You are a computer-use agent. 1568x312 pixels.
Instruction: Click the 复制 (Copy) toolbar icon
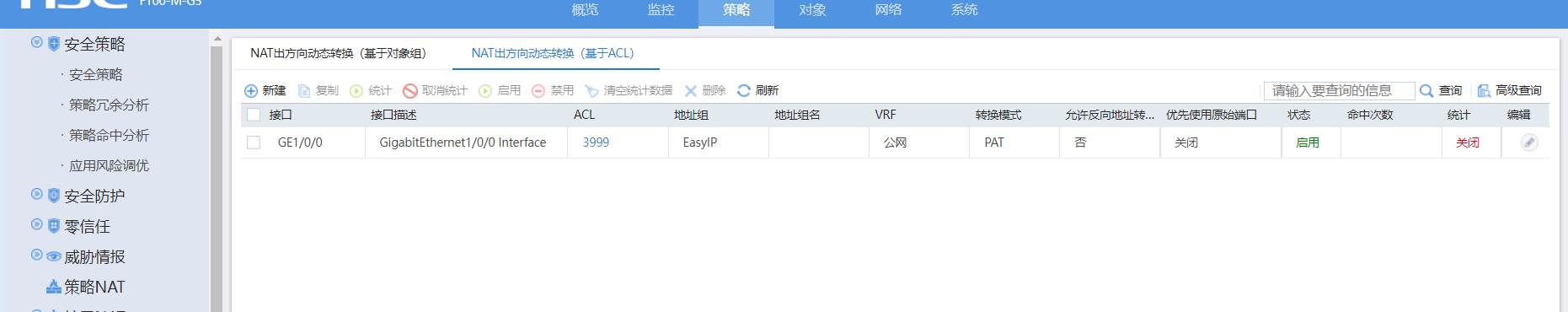click(x=304, y=91)
